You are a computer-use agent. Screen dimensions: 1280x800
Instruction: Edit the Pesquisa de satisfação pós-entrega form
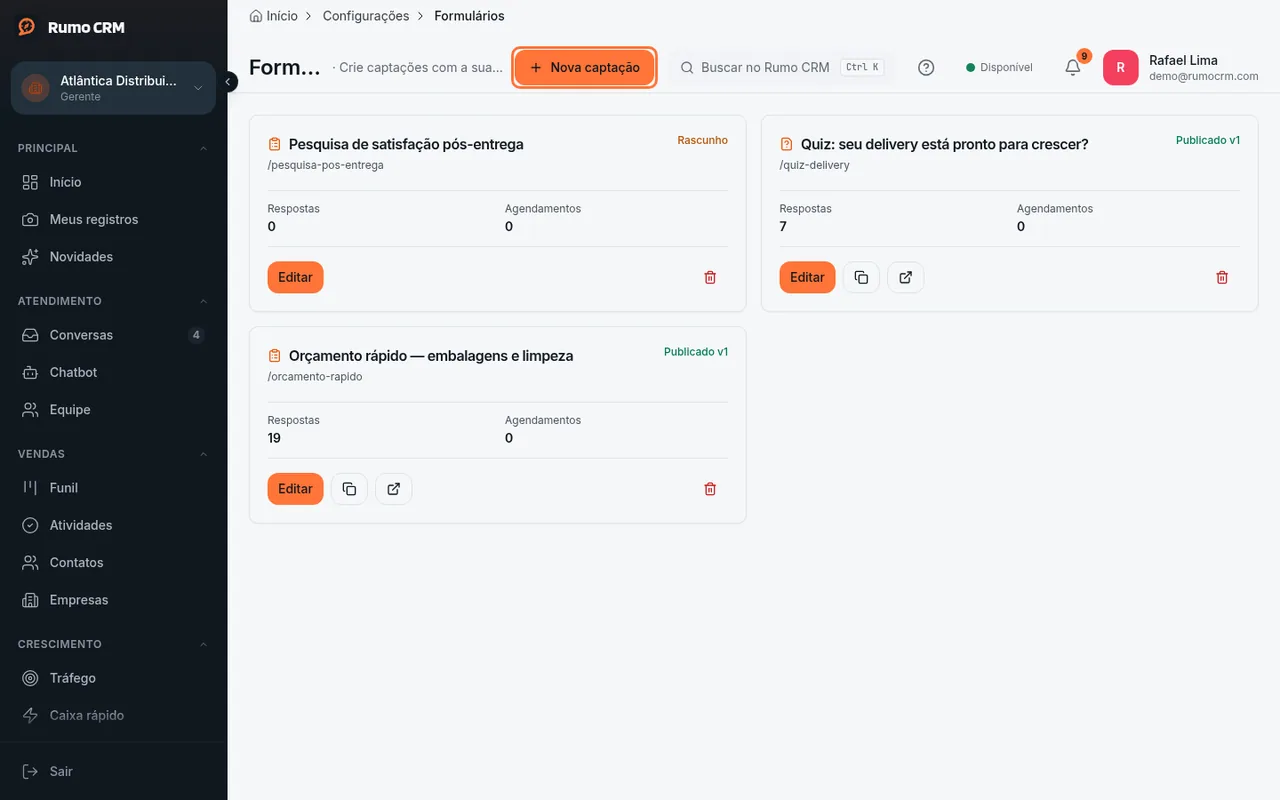(x=295, y=277)
